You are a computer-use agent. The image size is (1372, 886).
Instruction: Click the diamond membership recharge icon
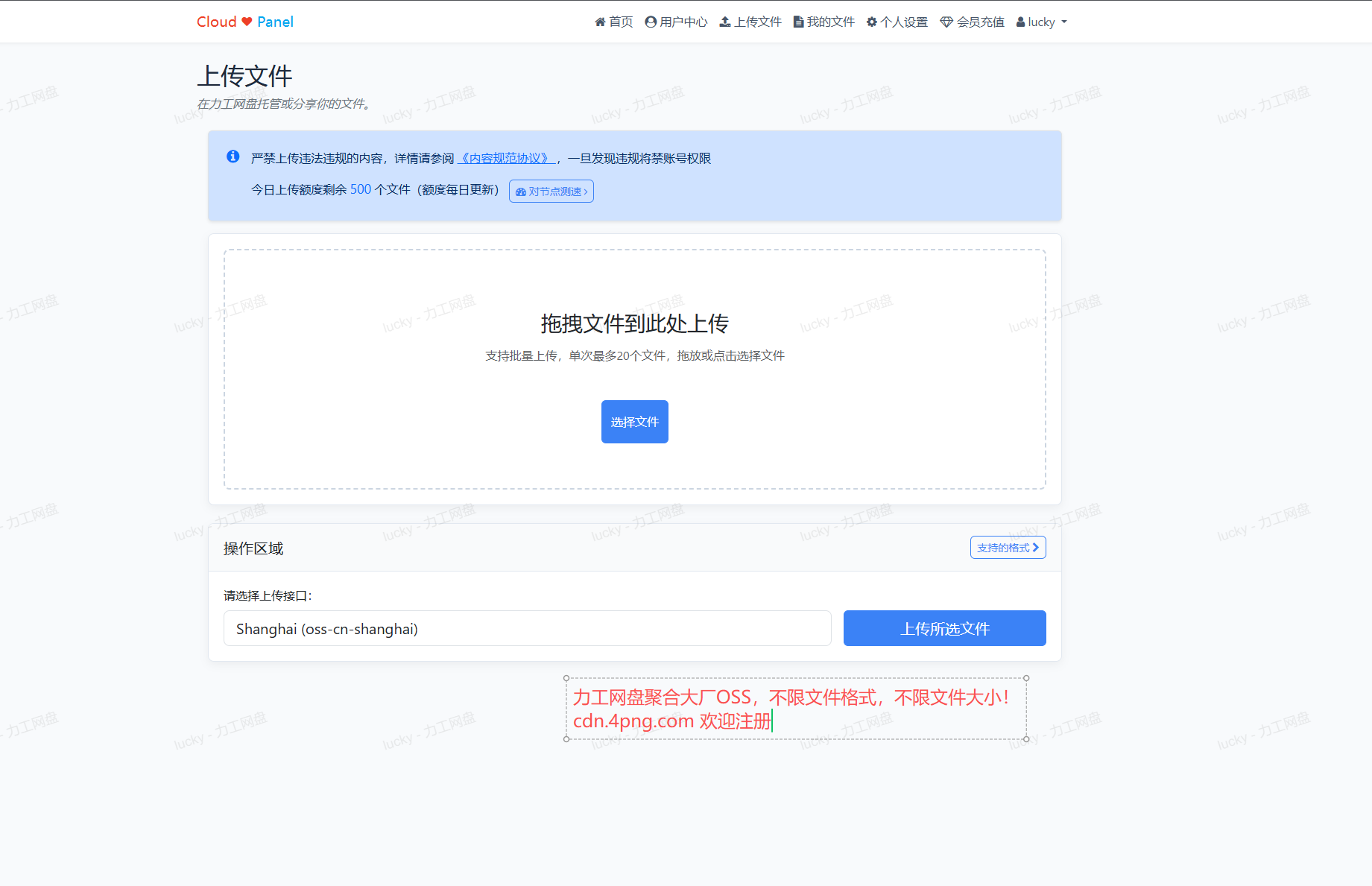click(x=946, y=22)
